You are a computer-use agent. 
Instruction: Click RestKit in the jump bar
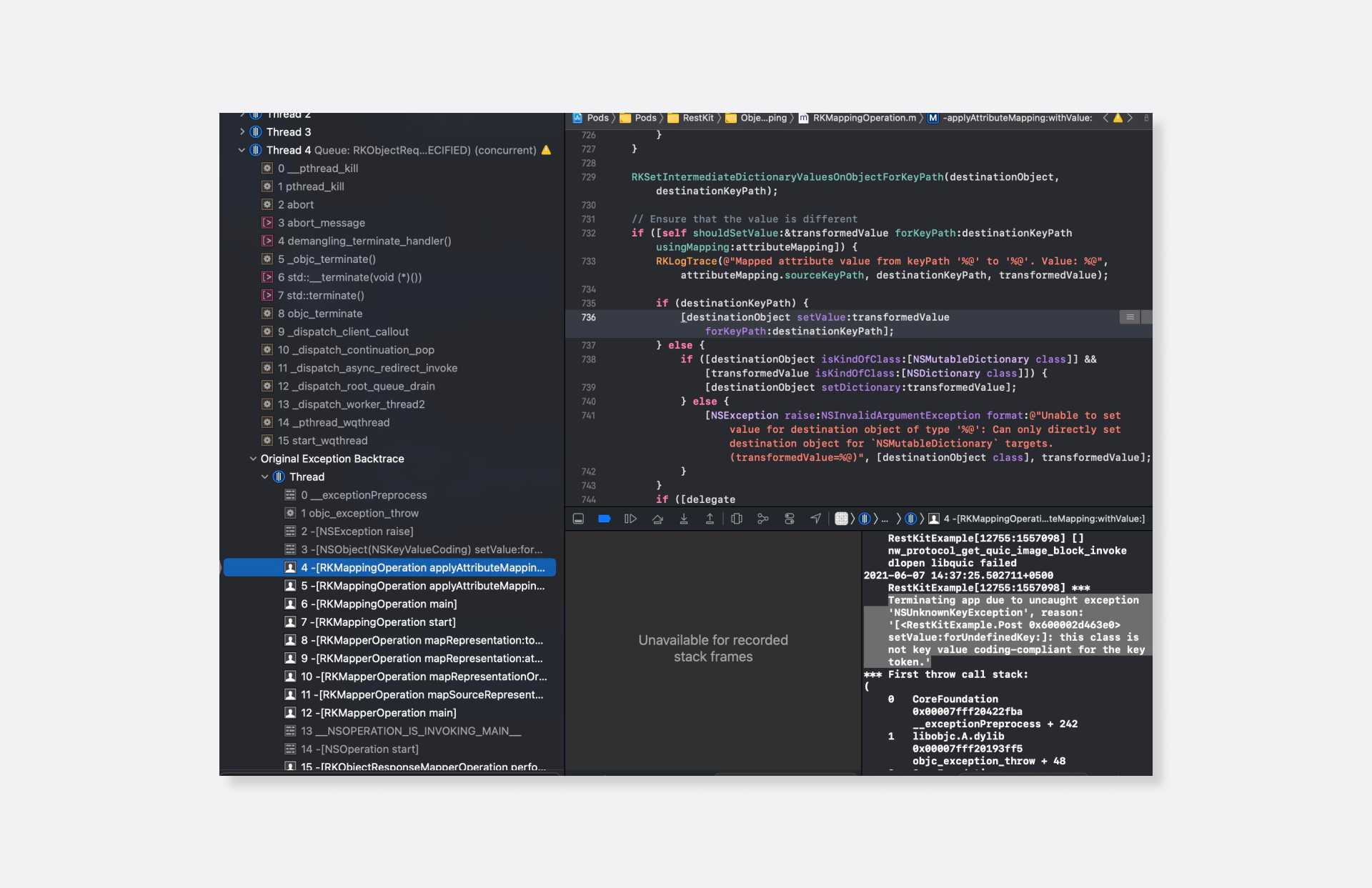[x=697, y=118]
